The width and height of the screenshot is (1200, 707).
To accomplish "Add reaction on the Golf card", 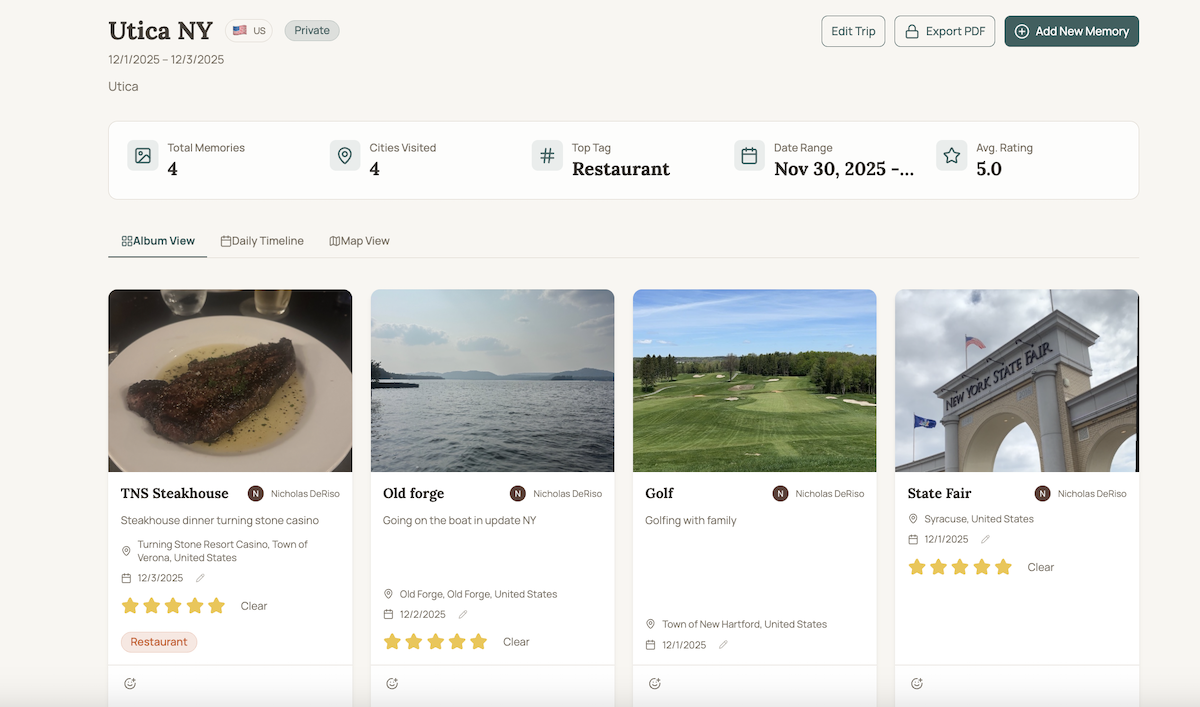I will click(x=654, y=684).
